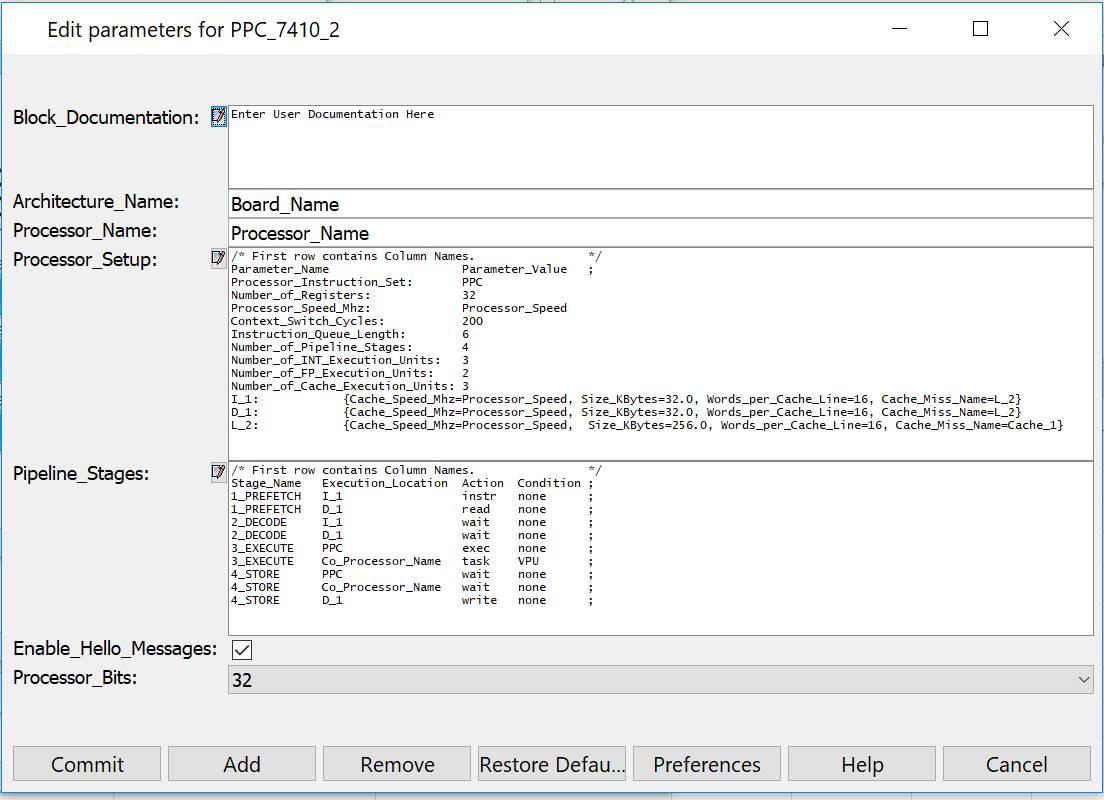Viewport: 1104px width, 800px height.
Task: Open editor icon beside Processor_Setup
Action: (219, 259)
